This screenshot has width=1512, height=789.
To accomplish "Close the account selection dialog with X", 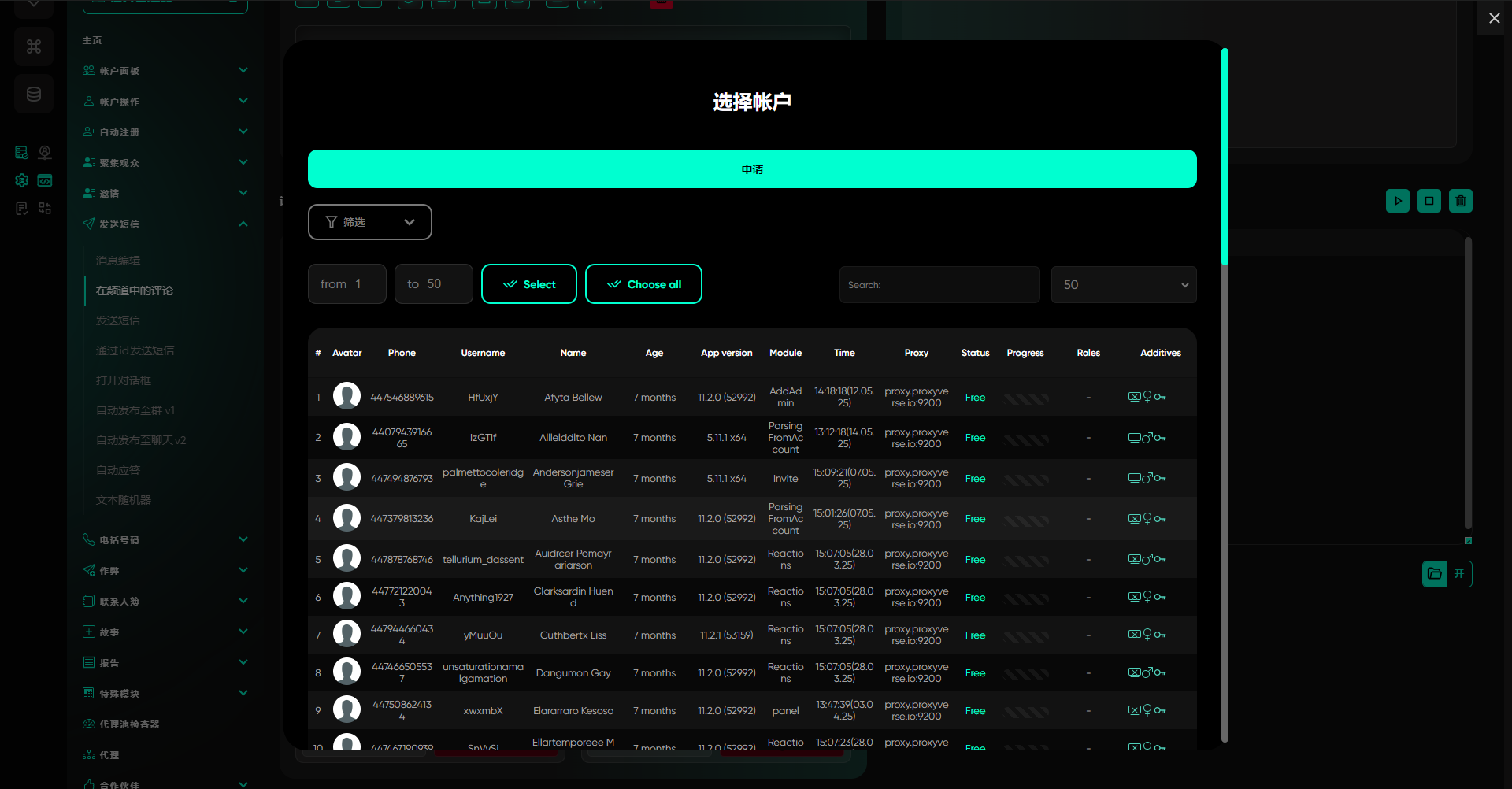I will click(x=1494, y=18).
